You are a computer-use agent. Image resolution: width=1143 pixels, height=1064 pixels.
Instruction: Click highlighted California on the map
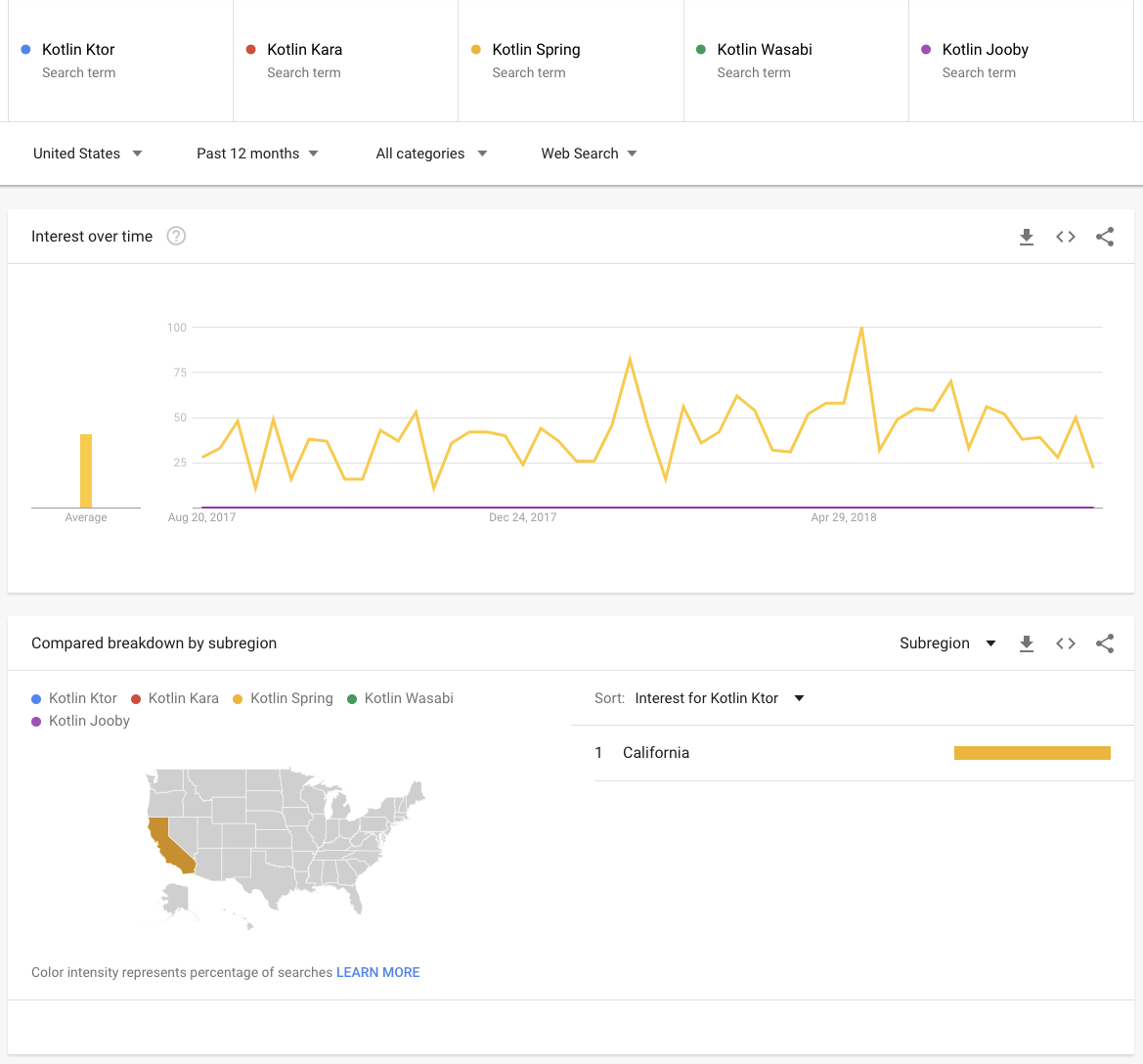(x=168, y=841)
